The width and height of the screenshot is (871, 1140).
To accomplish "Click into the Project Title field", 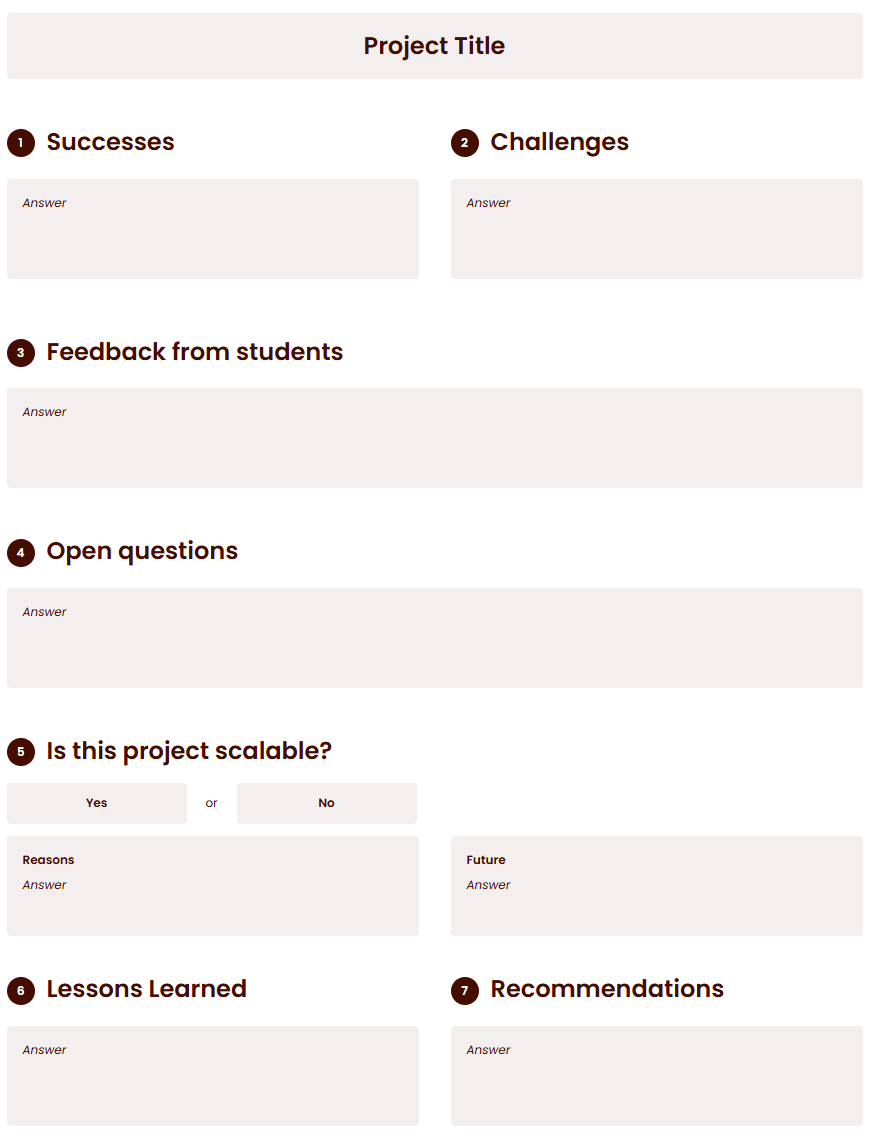I will coord(435,46).
